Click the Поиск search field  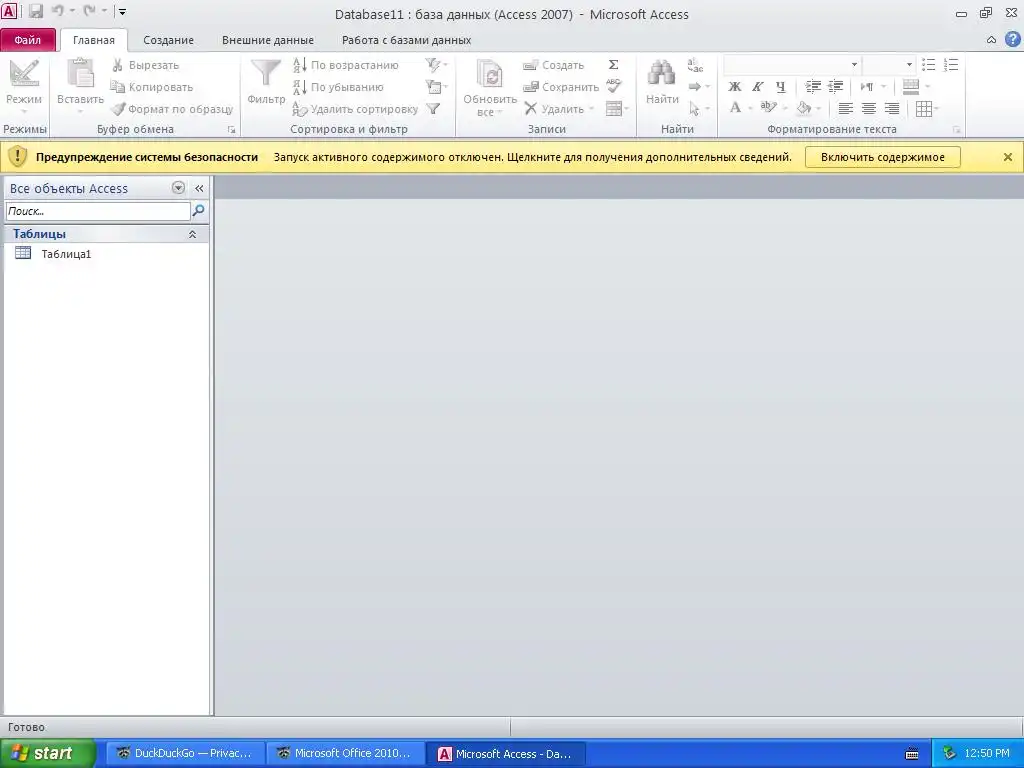(98, 211)
